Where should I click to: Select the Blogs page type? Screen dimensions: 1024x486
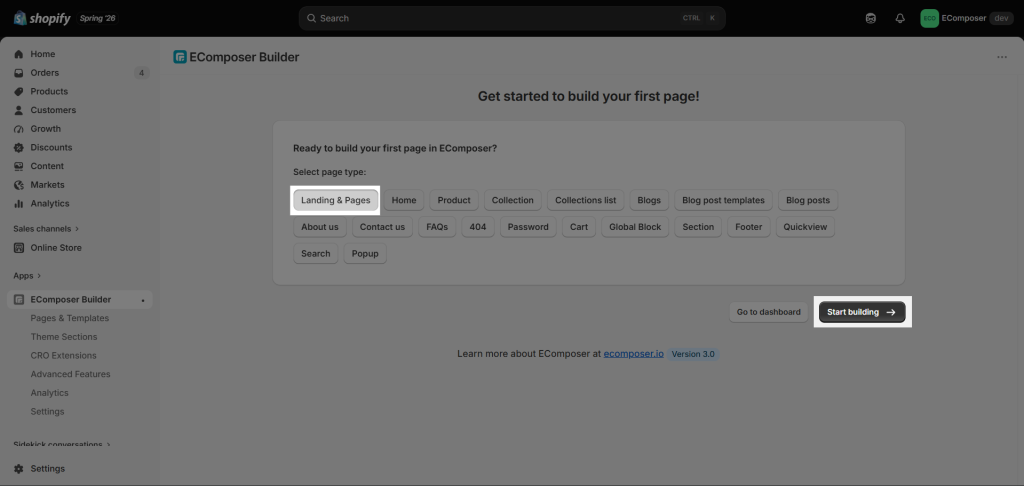pos(649,201)
